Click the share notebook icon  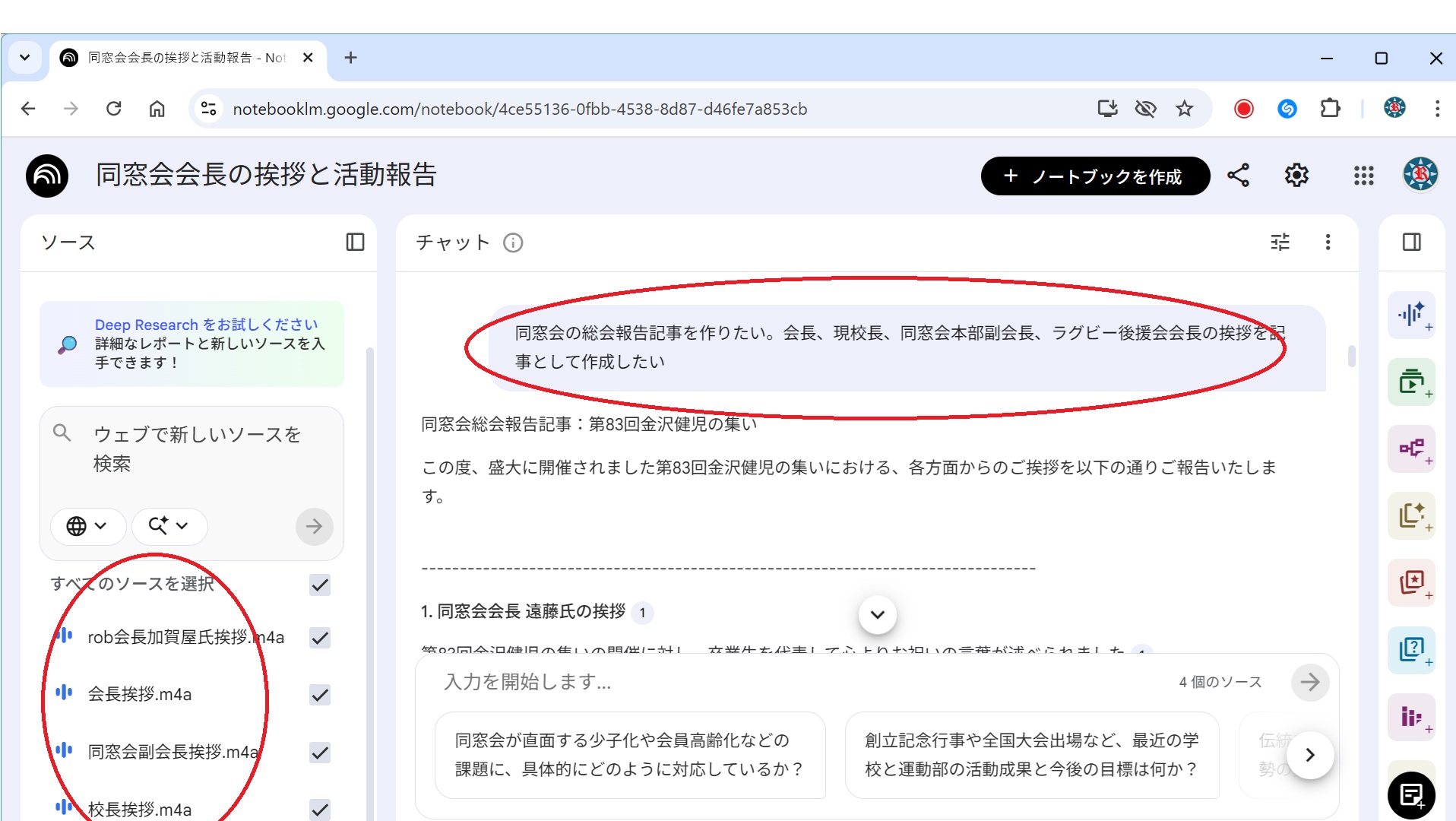1238,176
